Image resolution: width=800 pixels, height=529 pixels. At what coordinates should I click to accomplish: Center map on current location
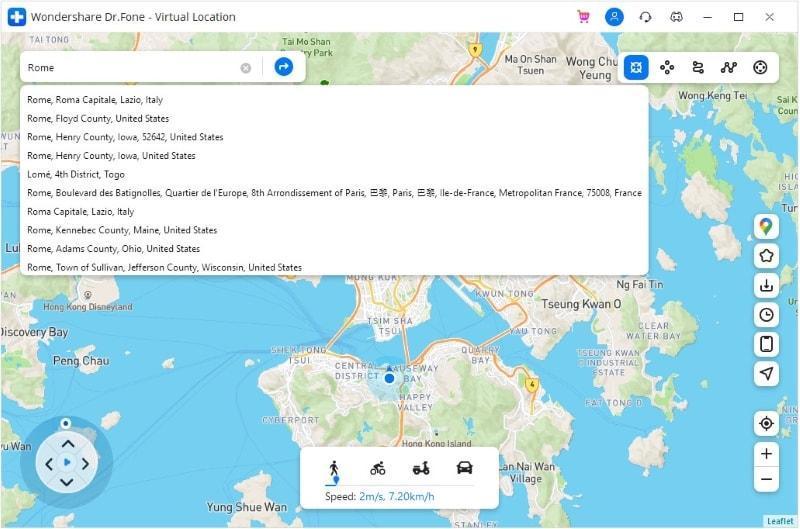[766, 423]
